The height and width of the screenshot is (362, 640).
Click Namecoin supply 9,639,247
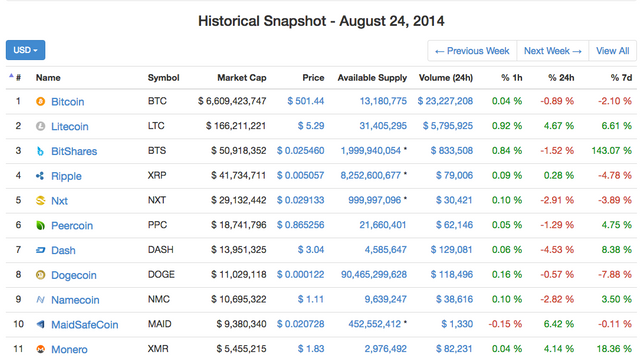tap(386, 299)
